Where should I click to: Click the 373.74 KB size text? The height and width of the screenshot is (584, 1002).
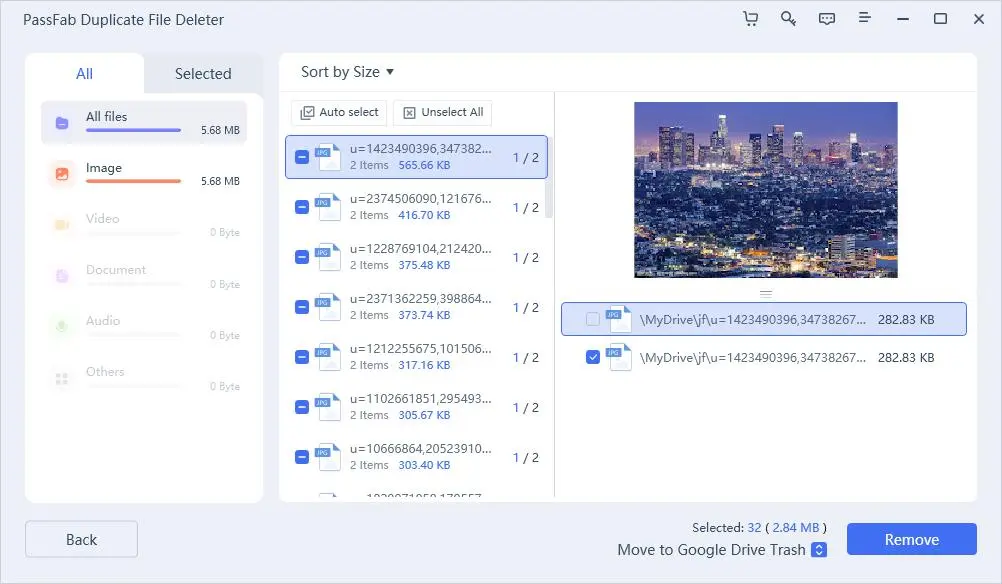[424, 315]
